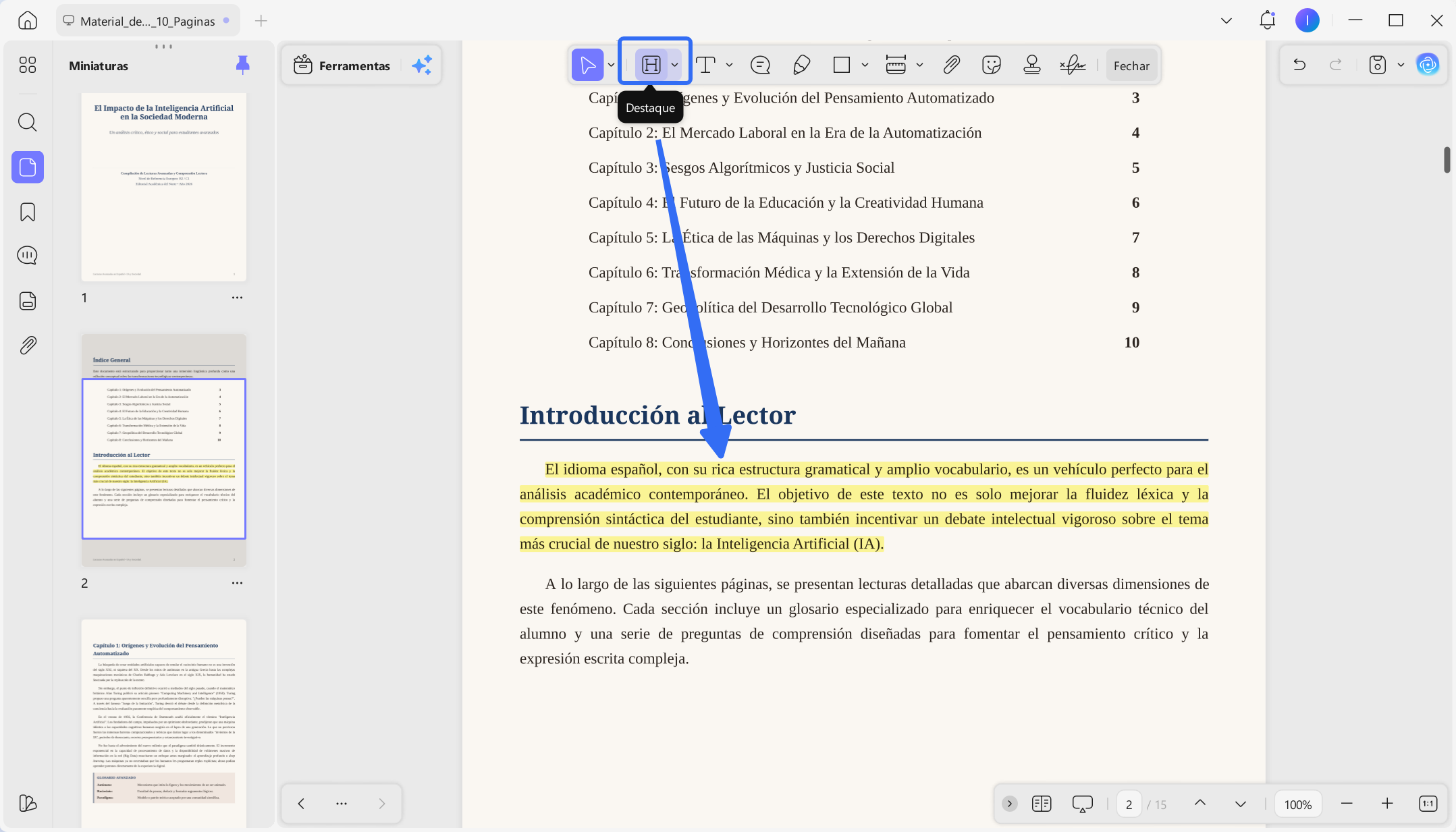Open more options dots below thumbnails
Screen dimensions: 1456x832
(342, 804)
